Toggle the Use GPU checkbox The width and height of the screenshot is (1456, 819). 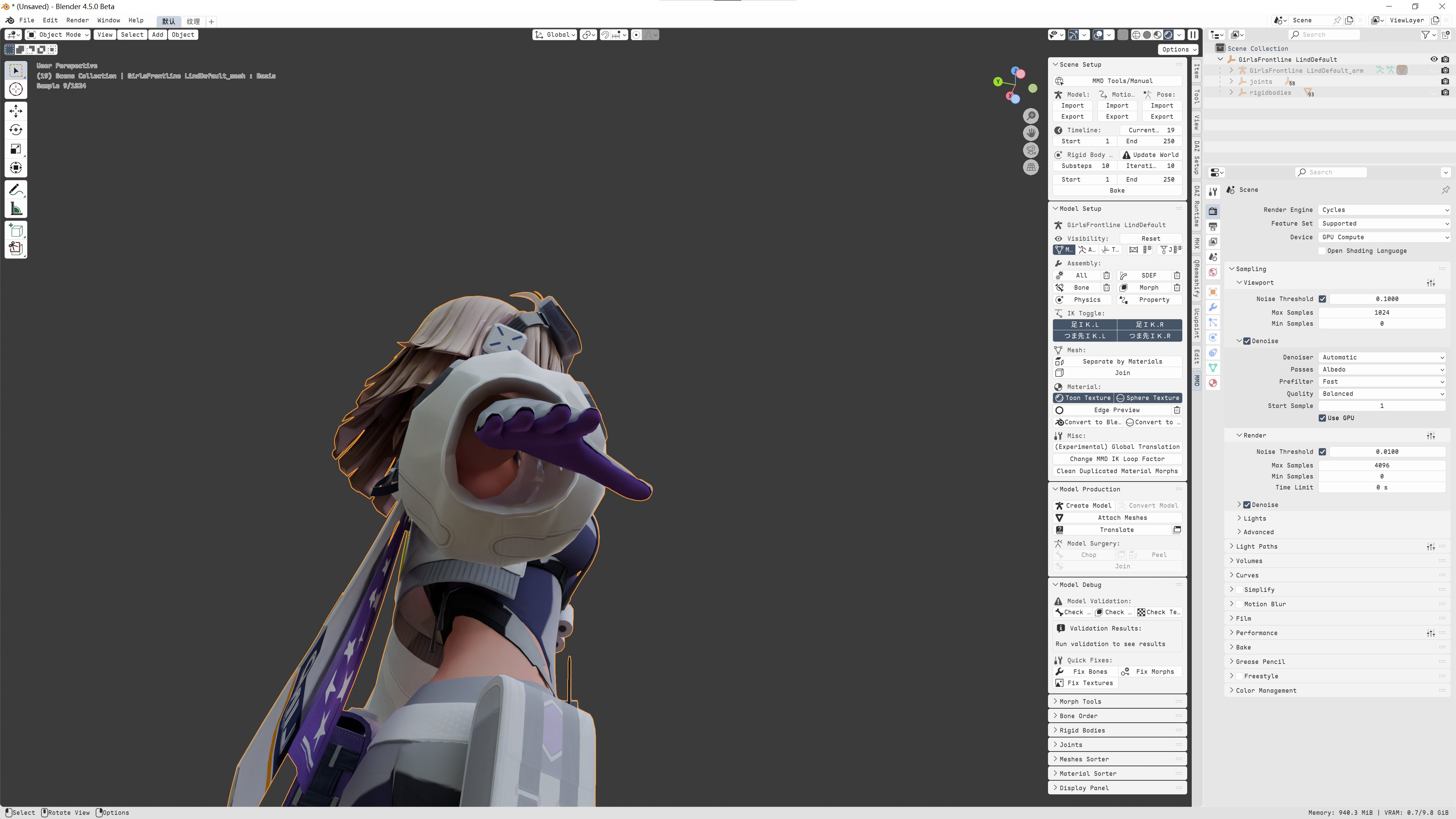tap(1323, 418)
